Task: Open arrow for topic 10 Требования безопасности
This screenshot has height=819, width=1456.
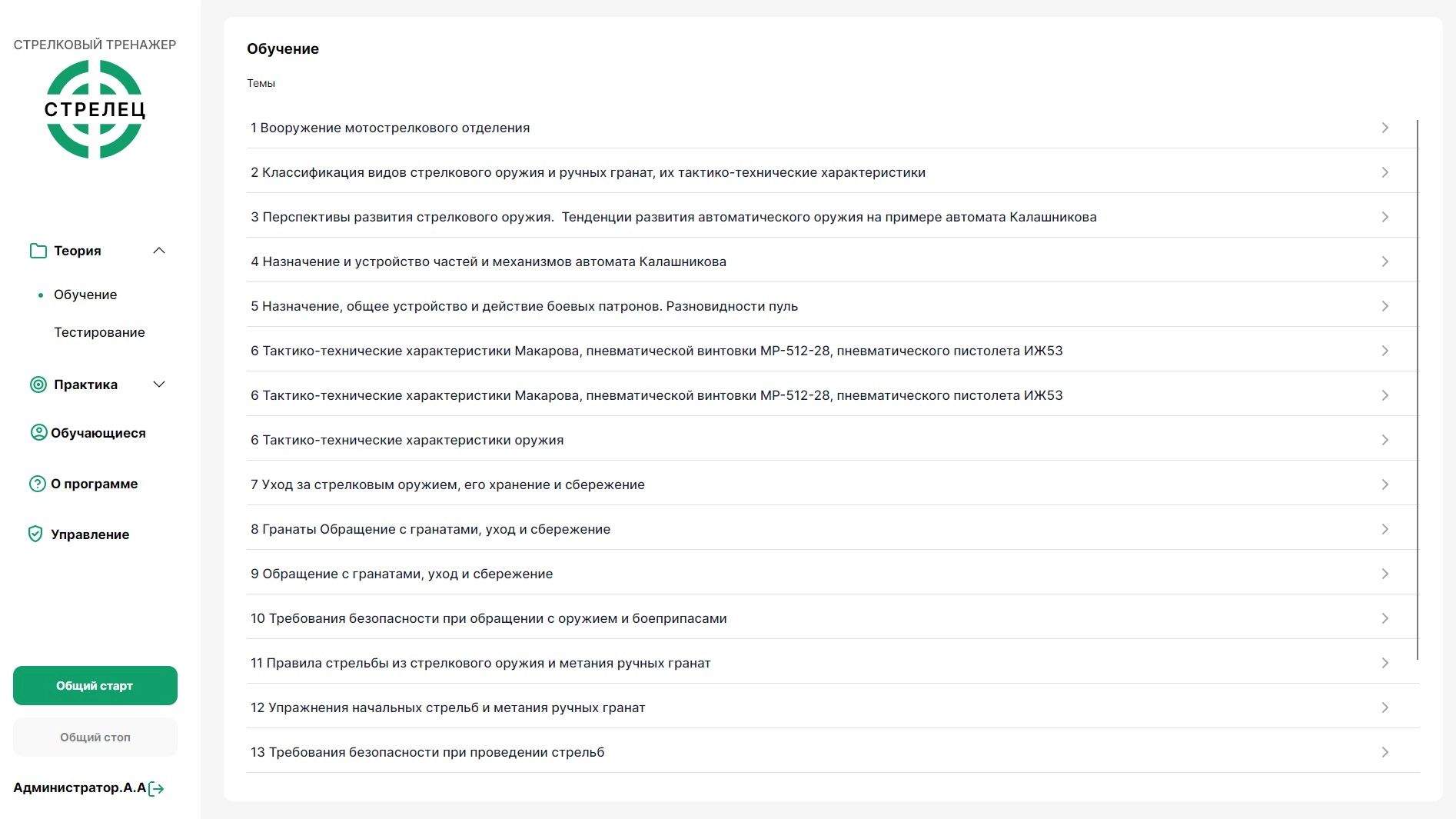Action: [x=1385, y=618]
